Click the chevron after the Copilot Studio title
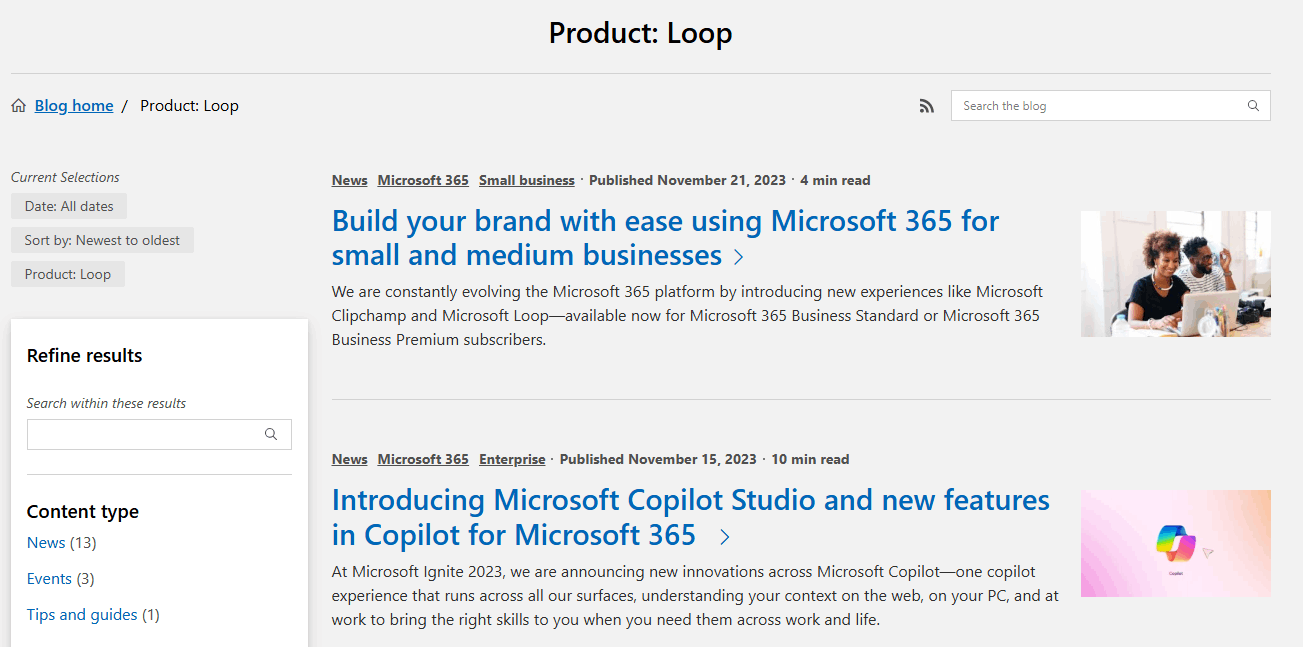The image size is (1303, 647). click(724, 537)
